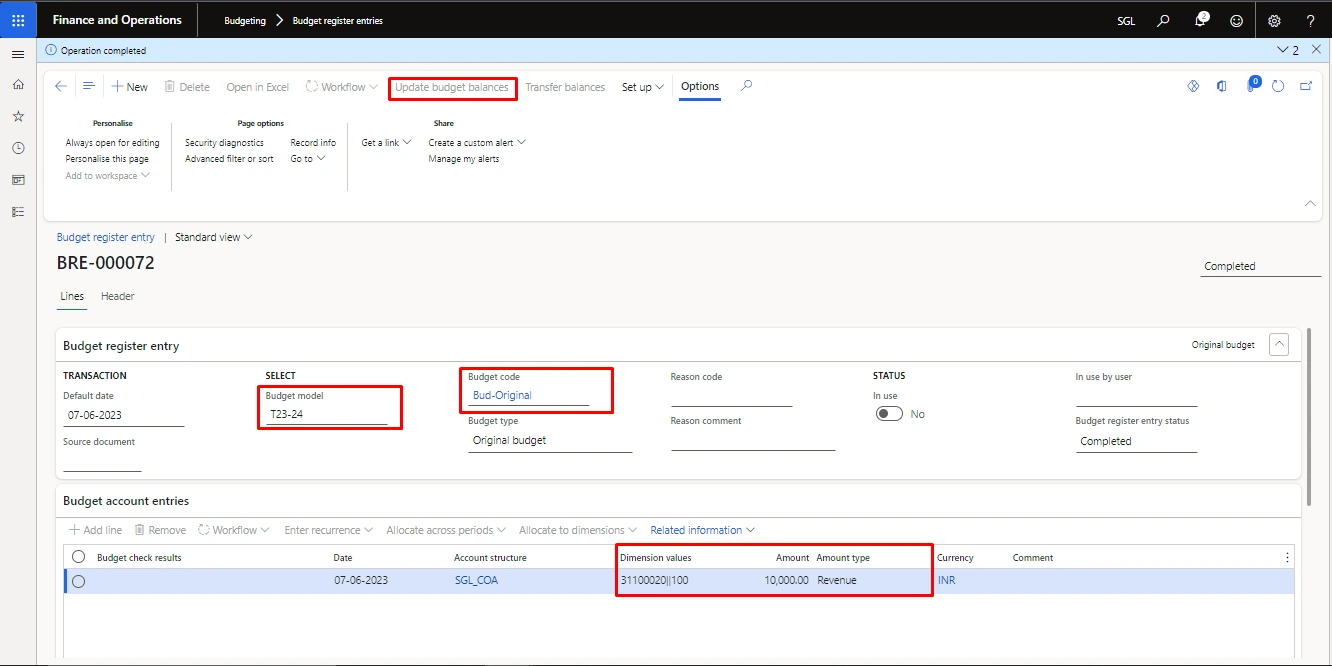Open the page in a new window
1332x666 pixels.
point(1306,87)
